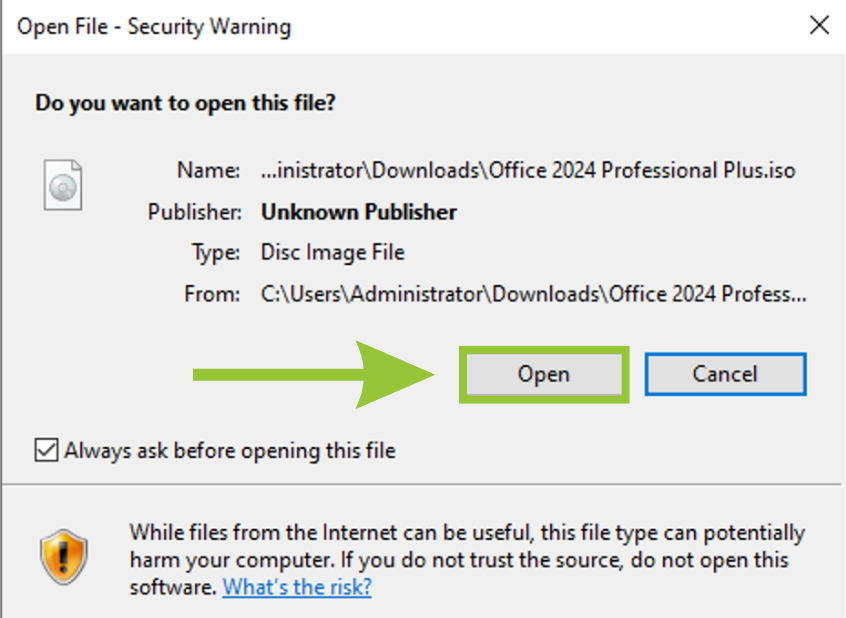846x618 pixels.
Task: Click the 'Publisher:' field label
Action: pos(195,212)
